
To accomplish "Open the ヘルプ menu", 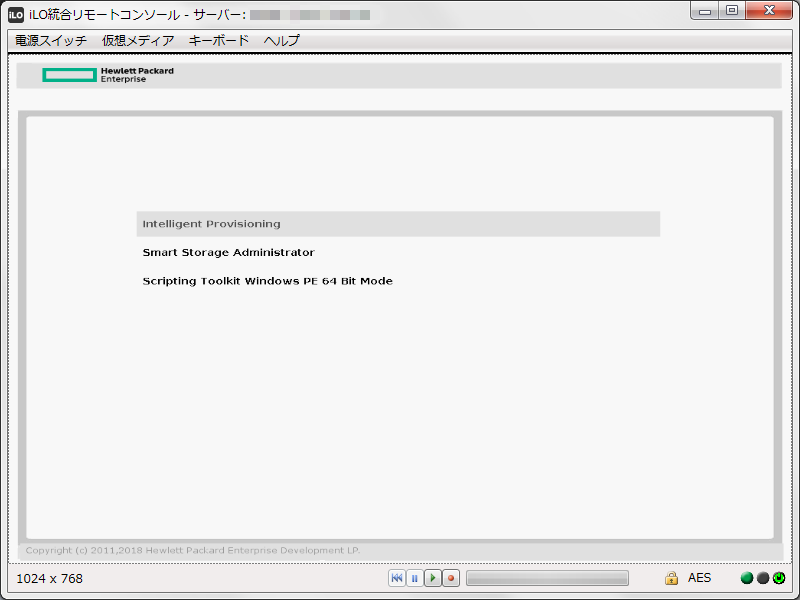I will [282, 40].
